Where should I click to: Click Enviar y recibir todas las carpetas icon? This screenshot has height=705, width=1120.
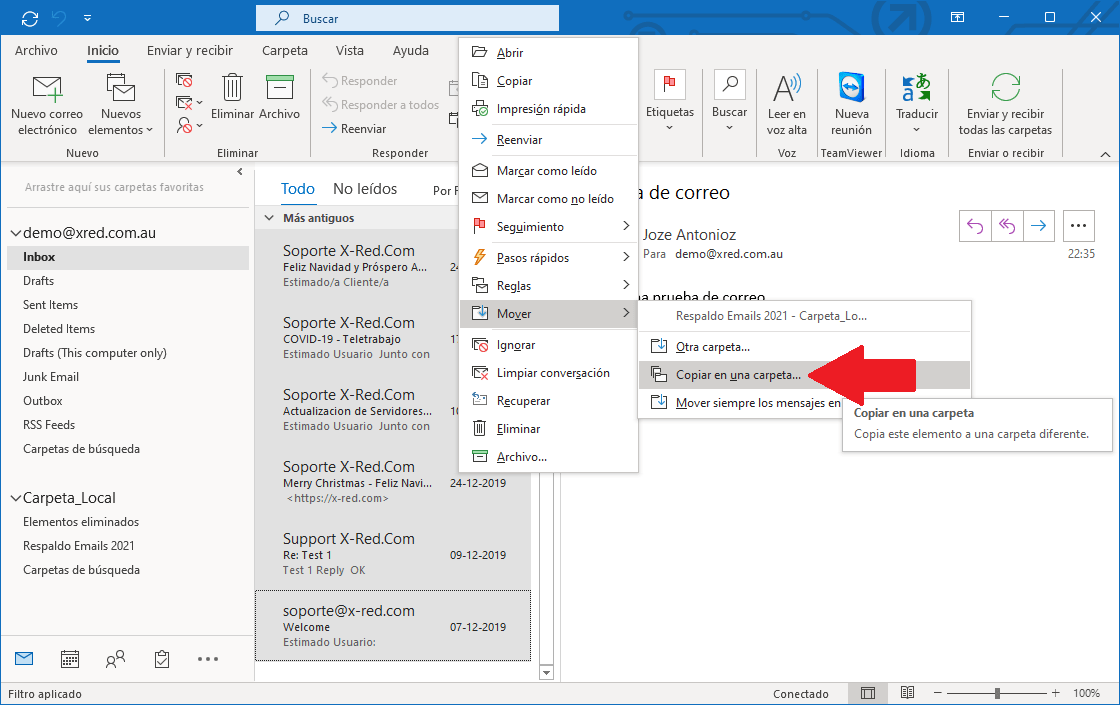coord(1005,88)
